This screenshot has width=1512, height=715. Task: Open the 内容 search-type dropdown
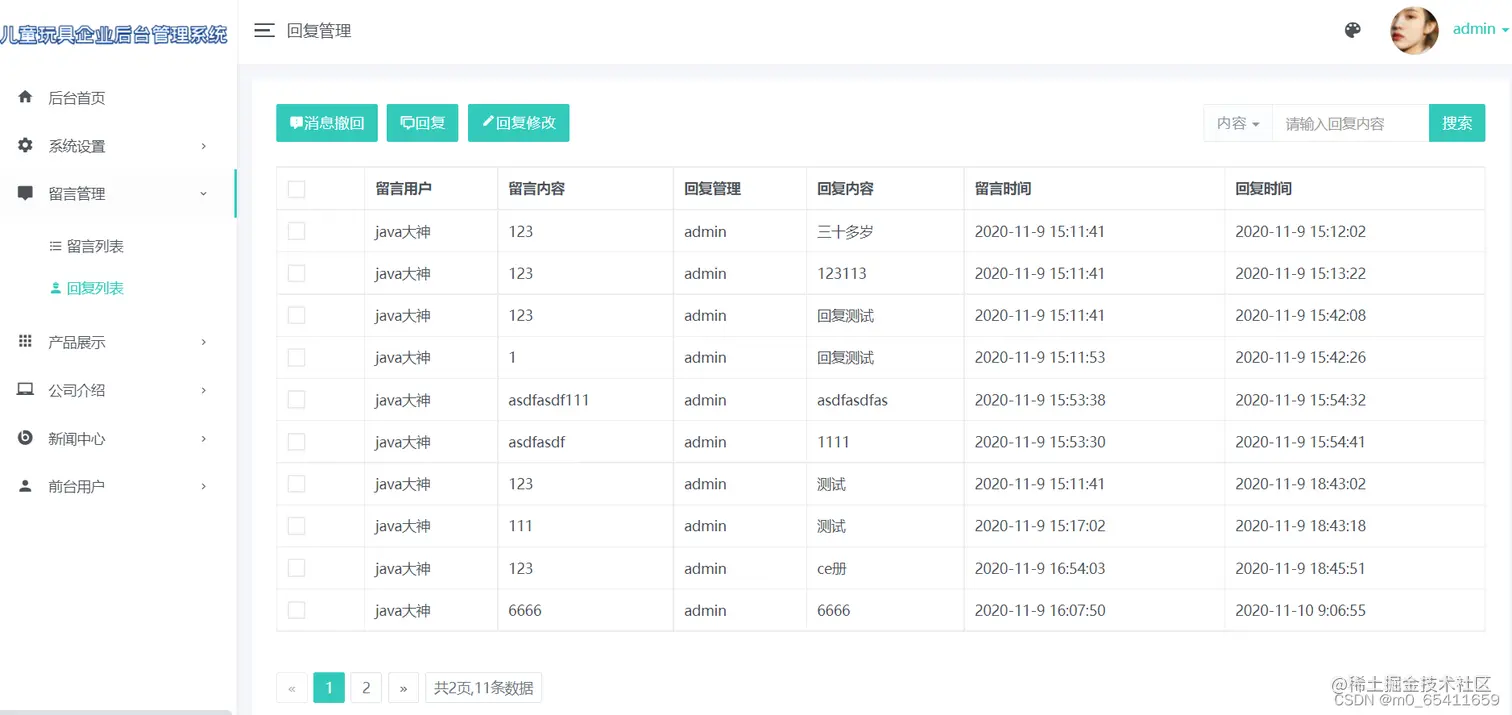1238,123
